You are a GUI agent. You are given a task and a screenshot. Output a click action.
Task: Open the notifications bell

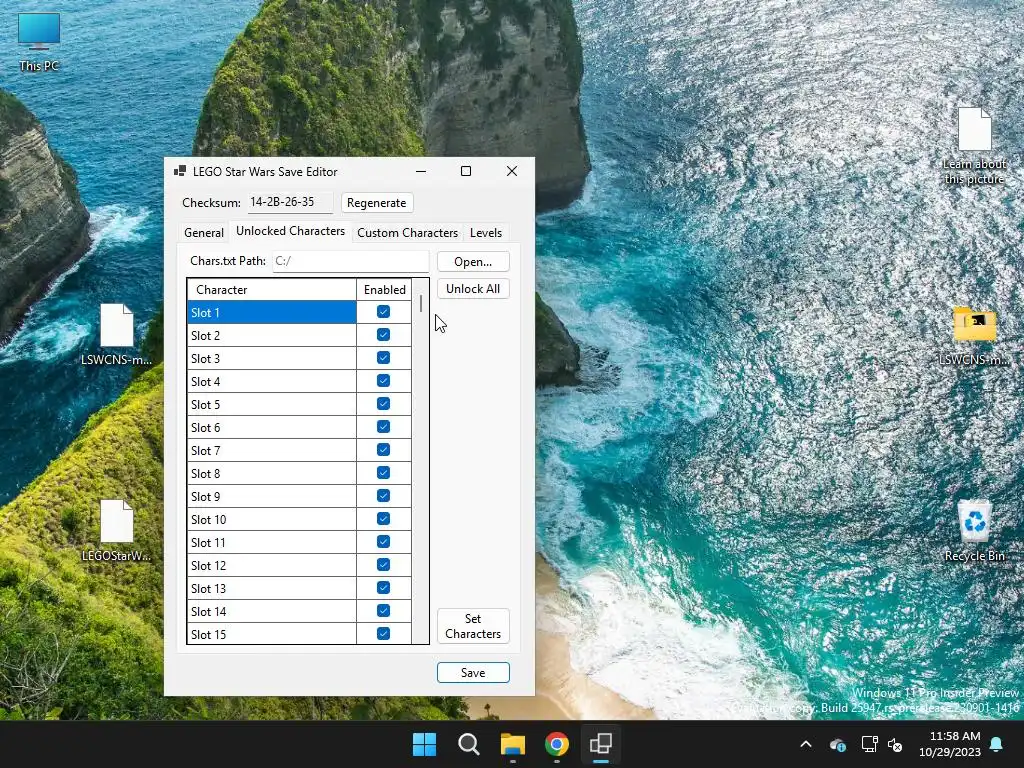(997, 744)
